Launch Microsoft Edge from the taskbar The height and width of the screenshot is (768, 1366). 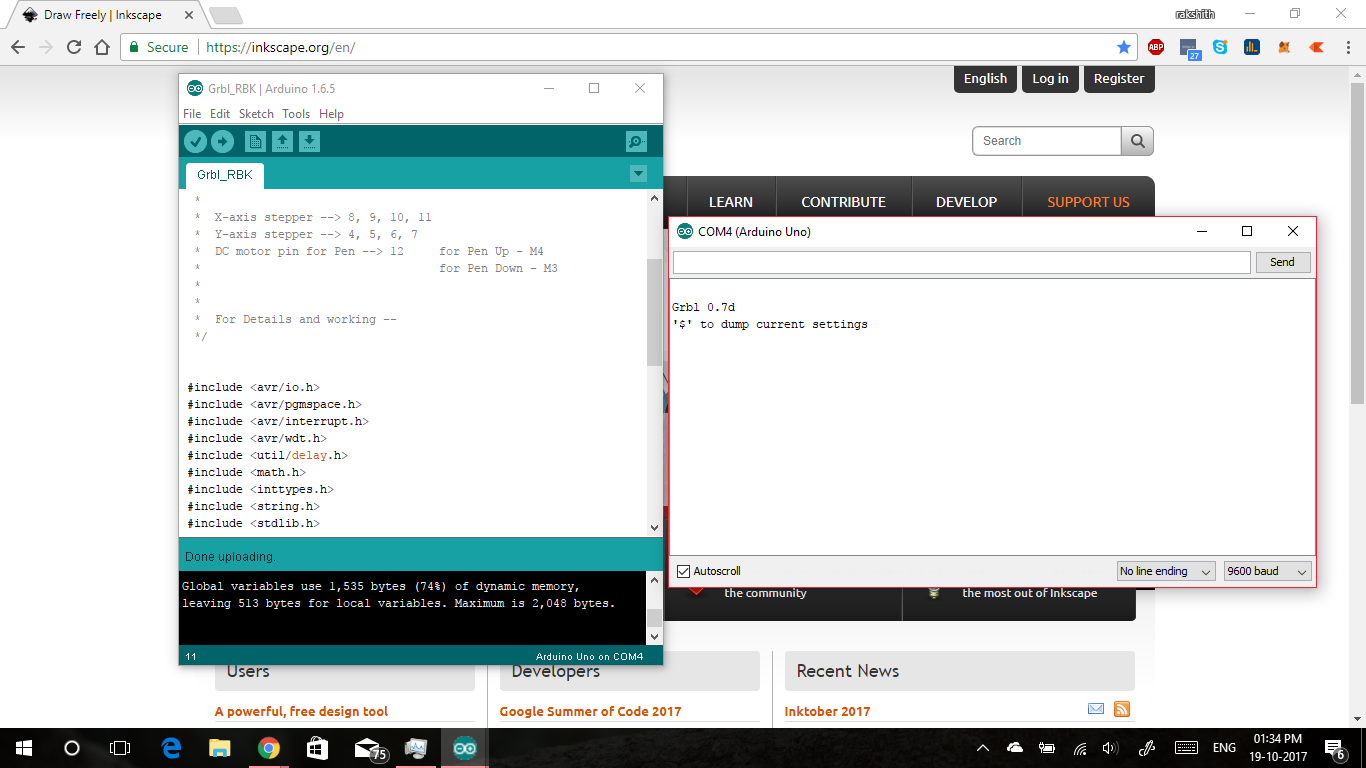pyautogui.click(x=172, y=748)
